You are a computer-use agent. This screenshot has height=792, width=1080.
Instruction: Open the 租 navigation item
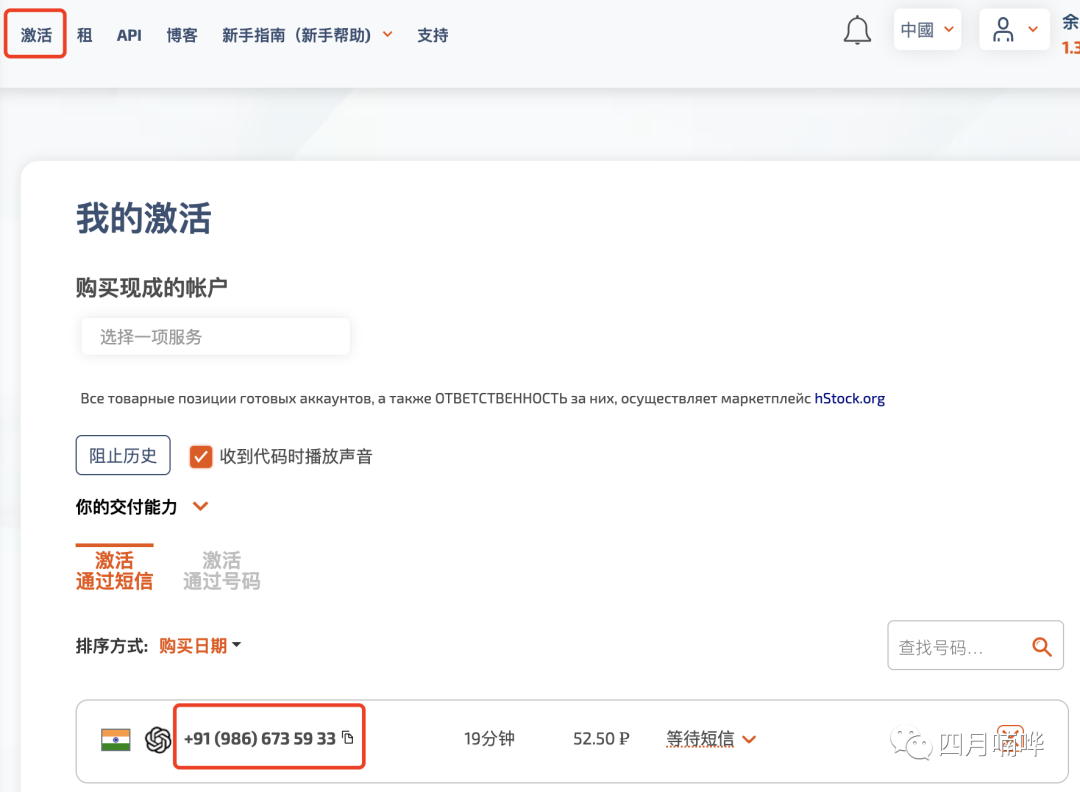pos(85,34)
